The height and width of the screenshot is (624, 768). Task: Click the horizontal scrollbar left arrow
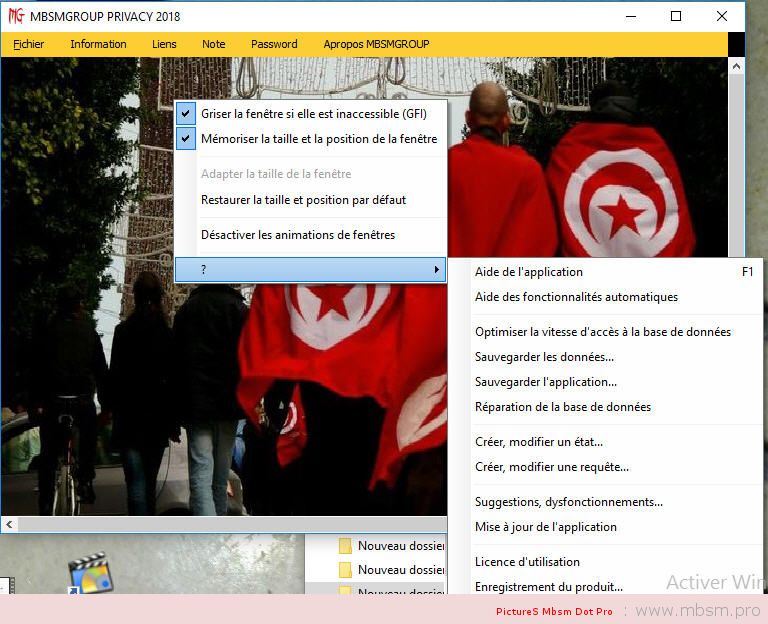pyautogui.click(x=9, y=524)
